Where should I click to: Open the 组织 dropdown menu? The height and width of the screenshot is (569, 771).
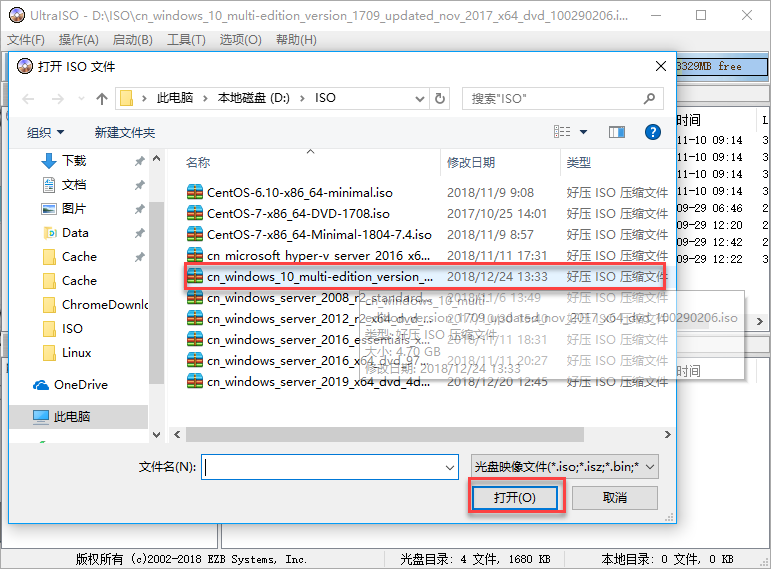tap(45, 132)
